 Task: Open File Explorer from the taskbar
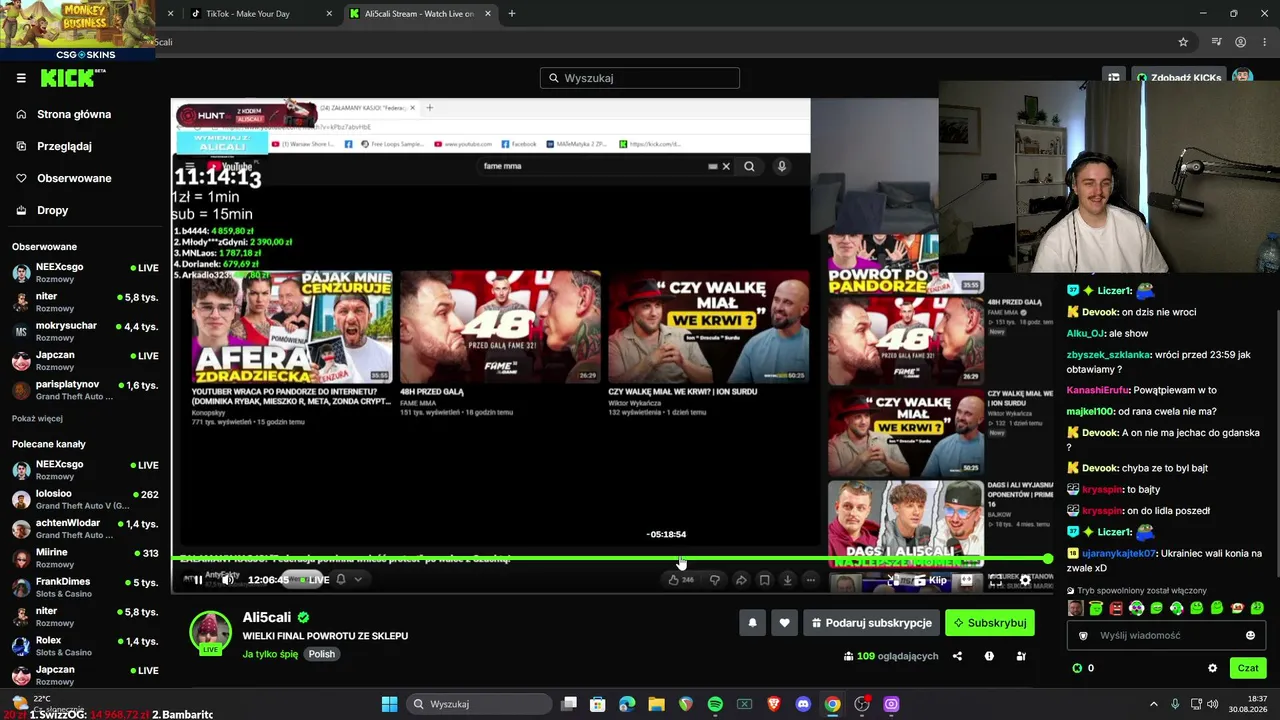point(656,704)
